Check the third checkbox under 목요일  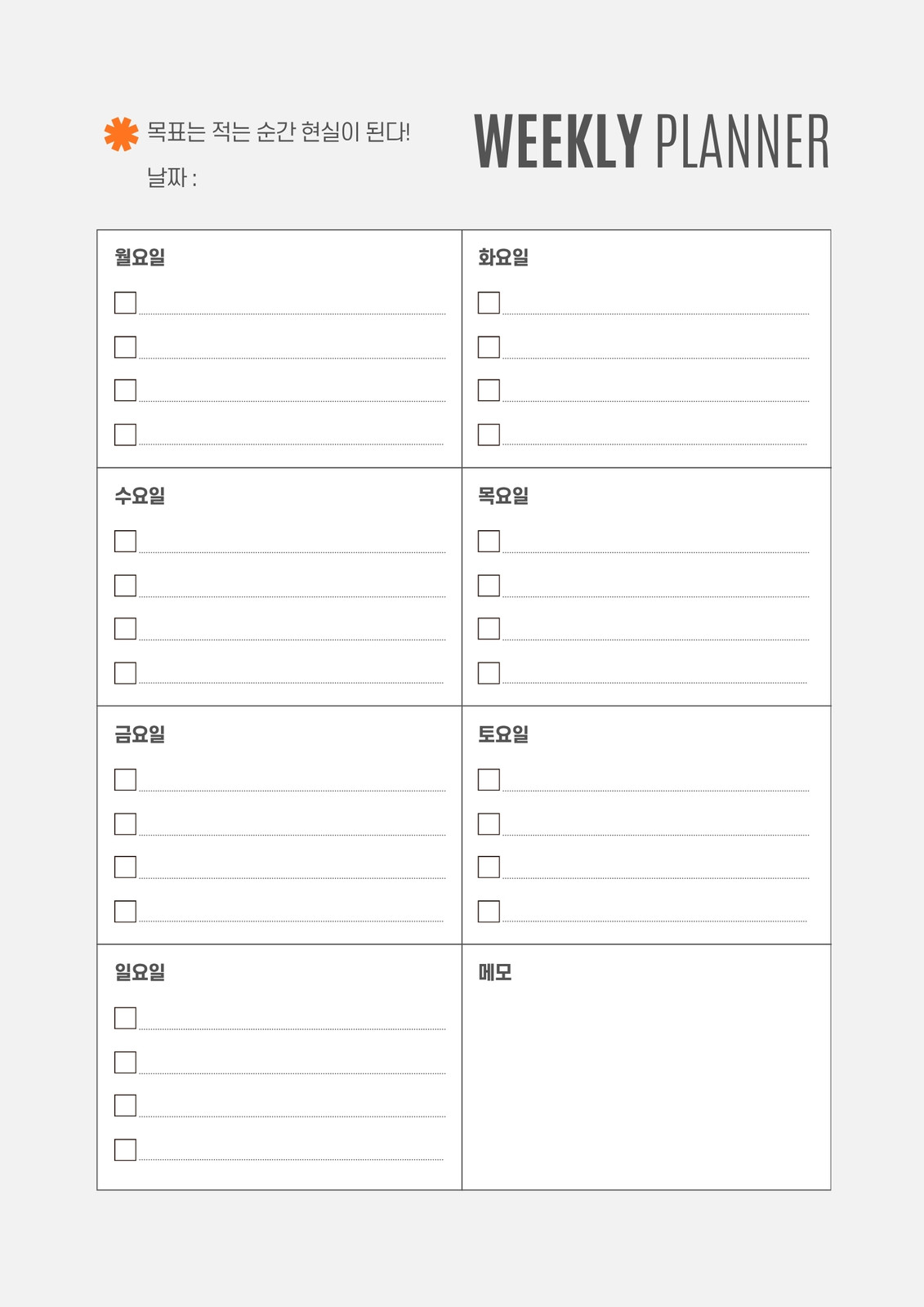click(x=489, y=629)
